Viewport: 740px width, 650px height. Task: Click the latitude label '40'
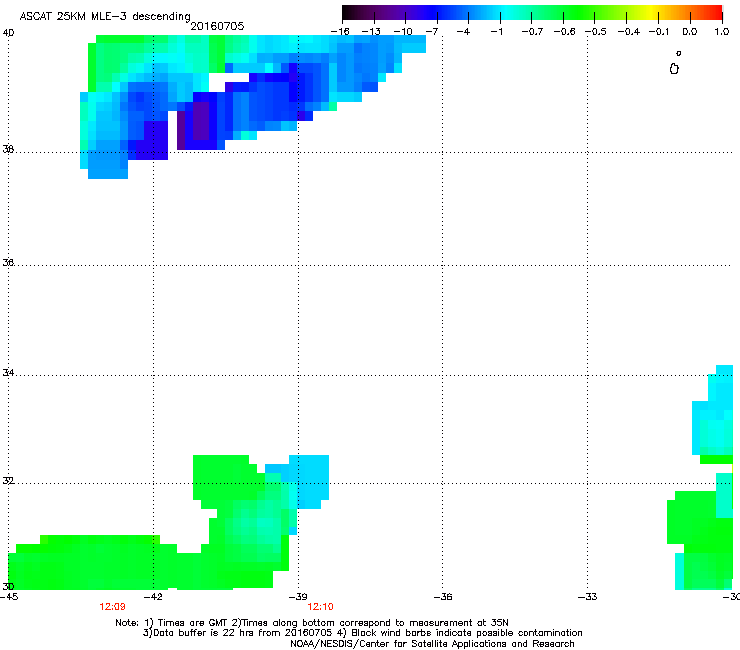click(8, 33)
